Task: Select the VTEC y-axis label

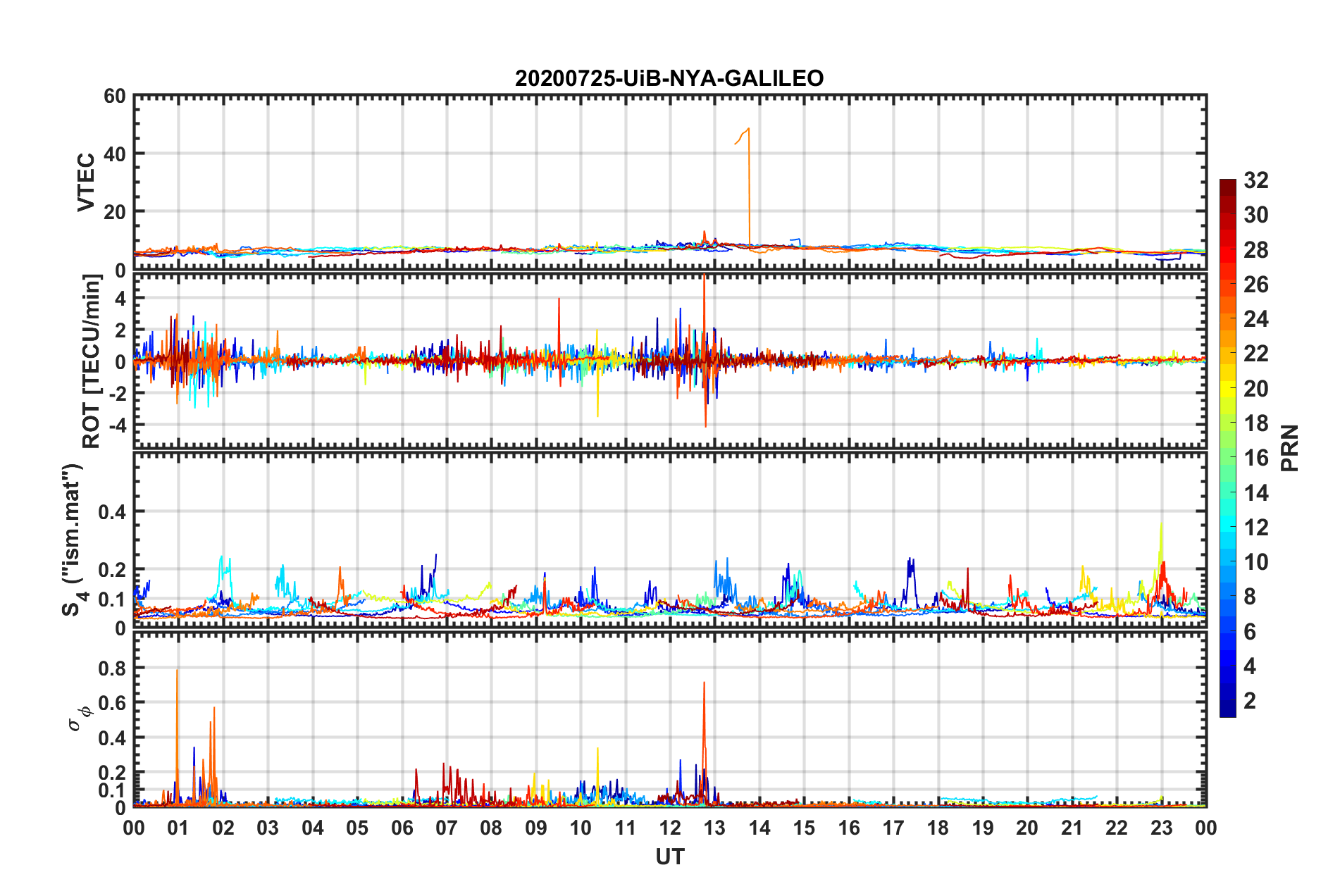Action: pos(86,182)
